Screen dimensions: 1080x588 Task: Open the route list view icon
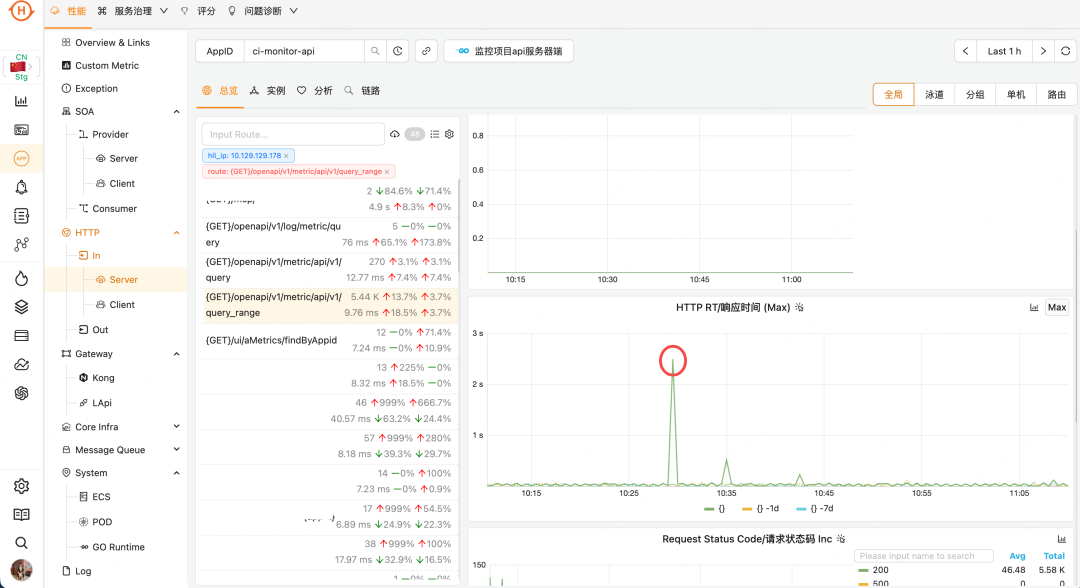point(435,134)
